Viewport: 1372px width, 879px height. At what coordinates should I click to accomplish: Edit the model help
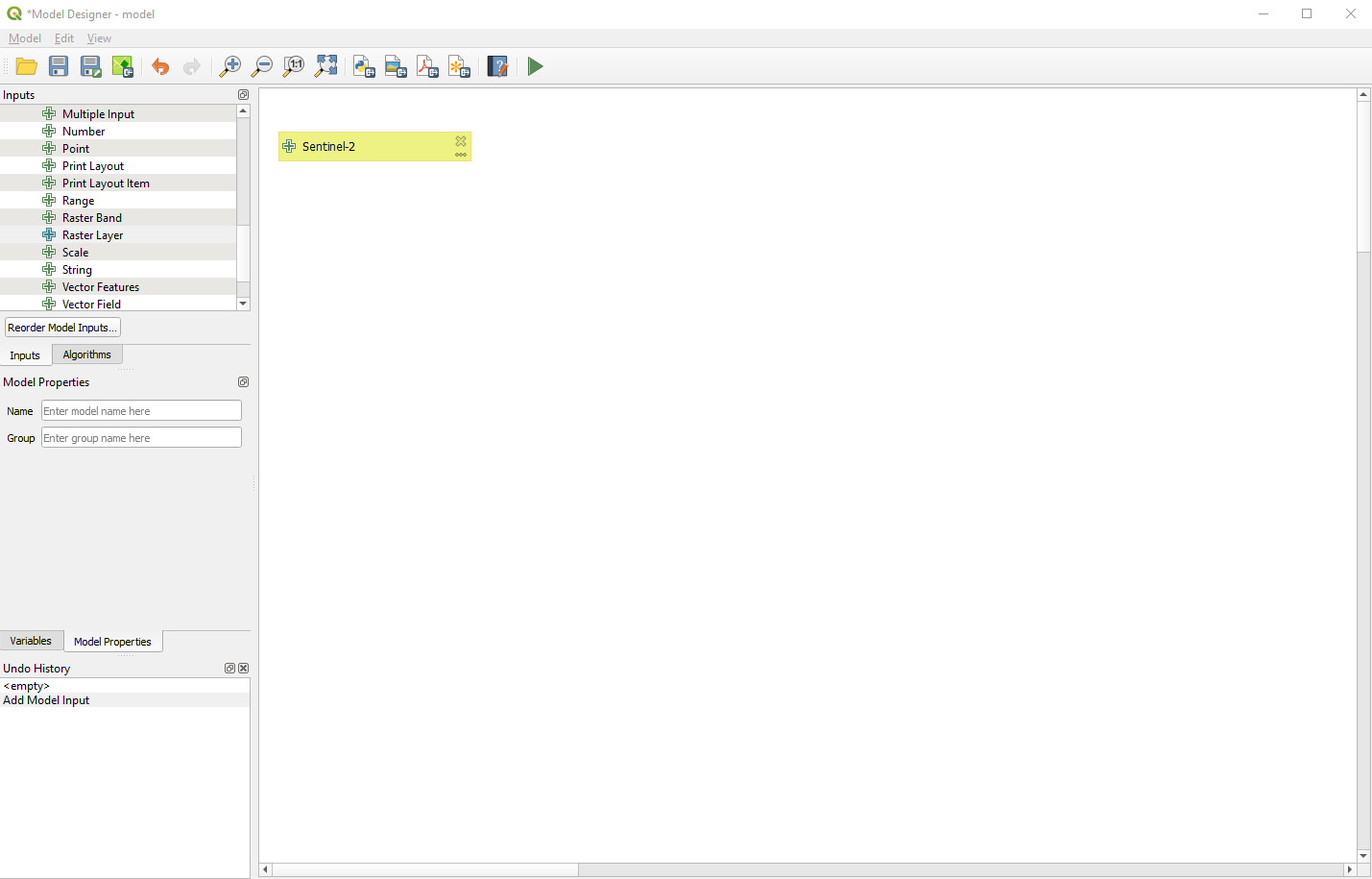click(x=497, y=66)
